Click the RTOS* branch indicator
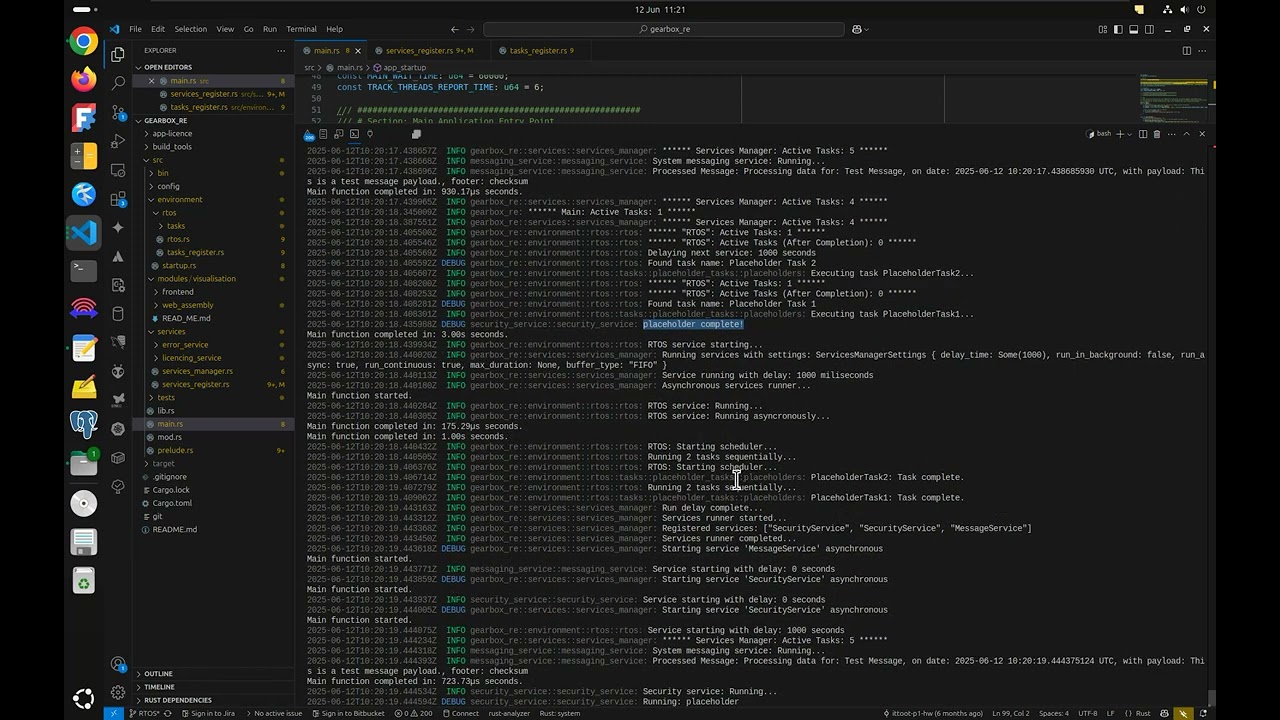 (145, 713)
